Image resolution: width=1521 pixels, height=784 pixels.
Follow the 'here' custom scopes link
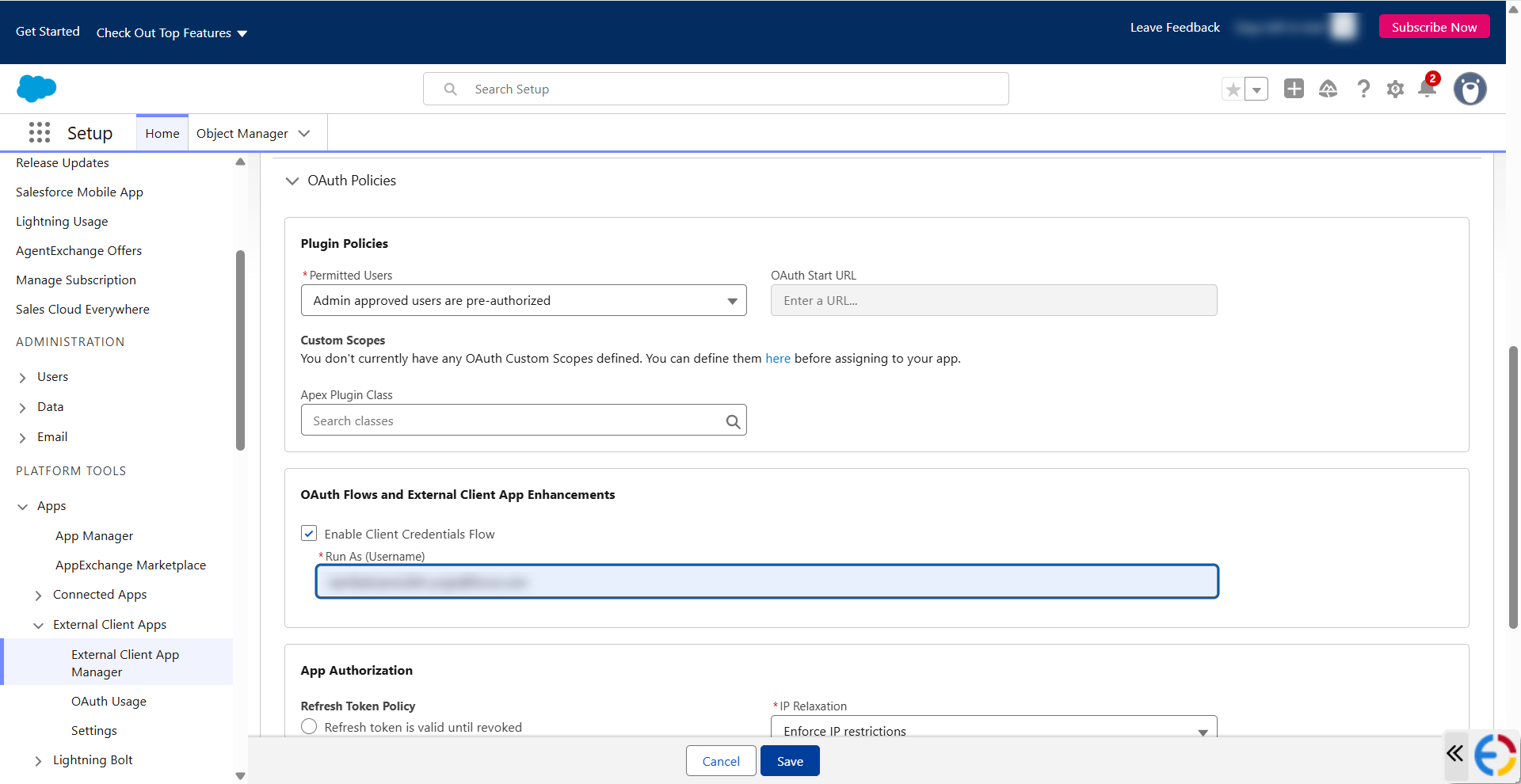coord(778,359)
